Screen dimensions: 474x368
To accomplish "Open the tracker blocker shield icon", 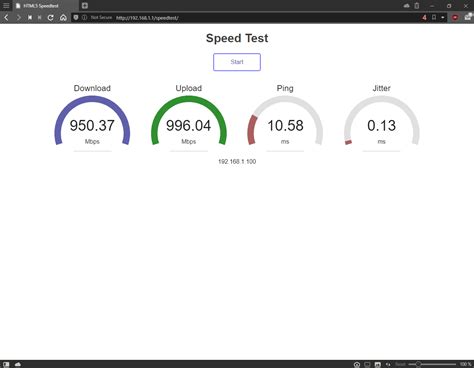I will (76, 17).
